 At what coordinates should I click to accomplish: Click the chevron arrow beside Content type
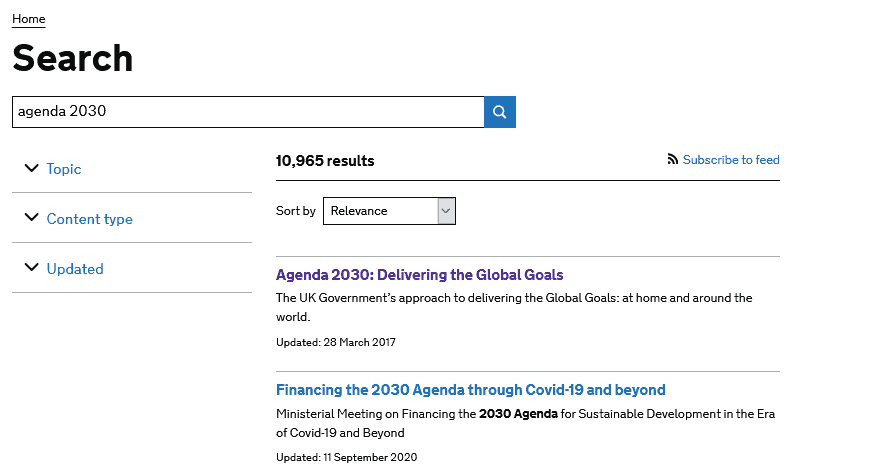[x=31, y=218]
